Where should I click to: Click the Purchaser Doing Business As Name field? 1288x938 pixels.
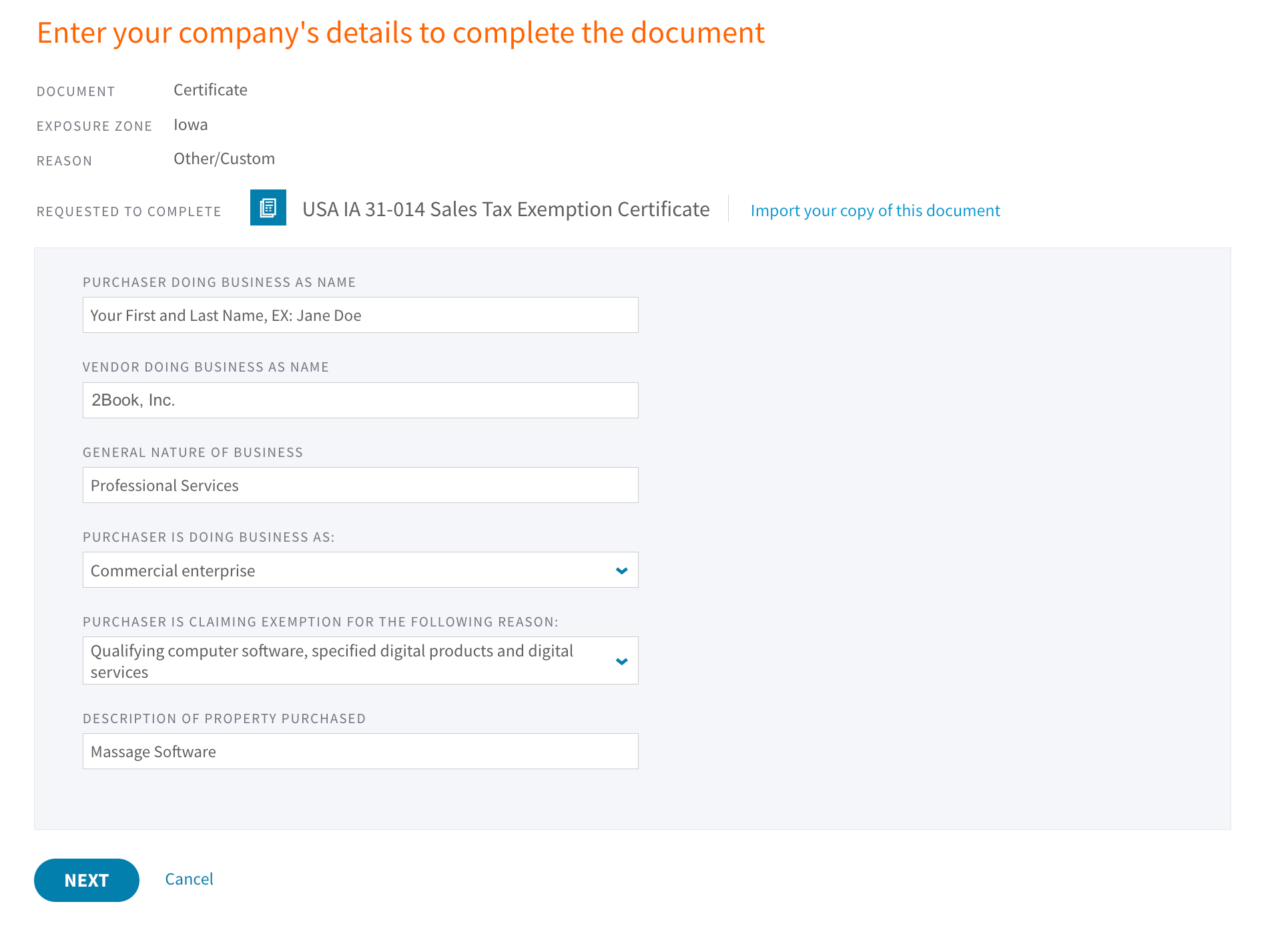[360, 314]
